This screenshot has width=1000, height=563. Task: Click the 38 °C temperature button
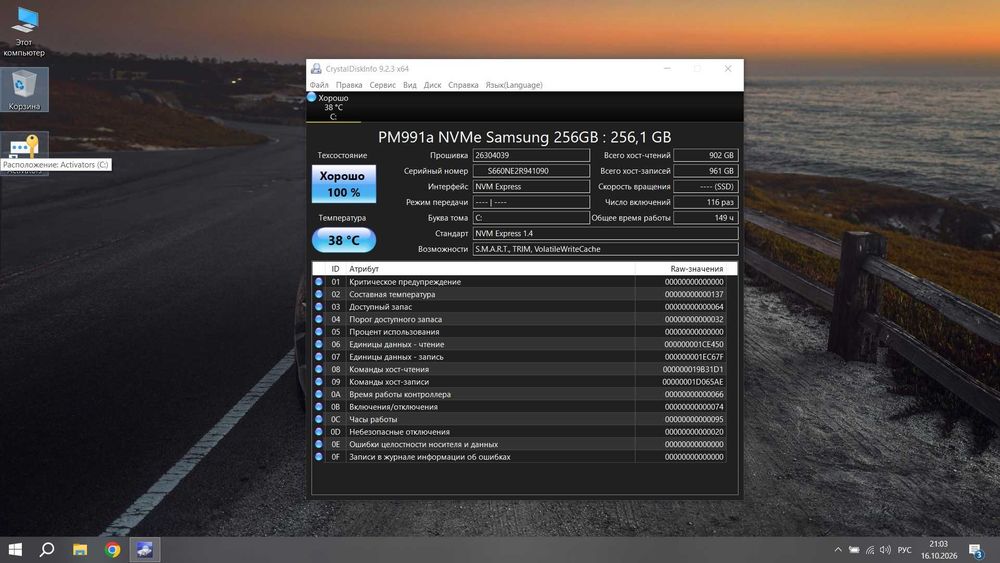[x=343, y=240]
